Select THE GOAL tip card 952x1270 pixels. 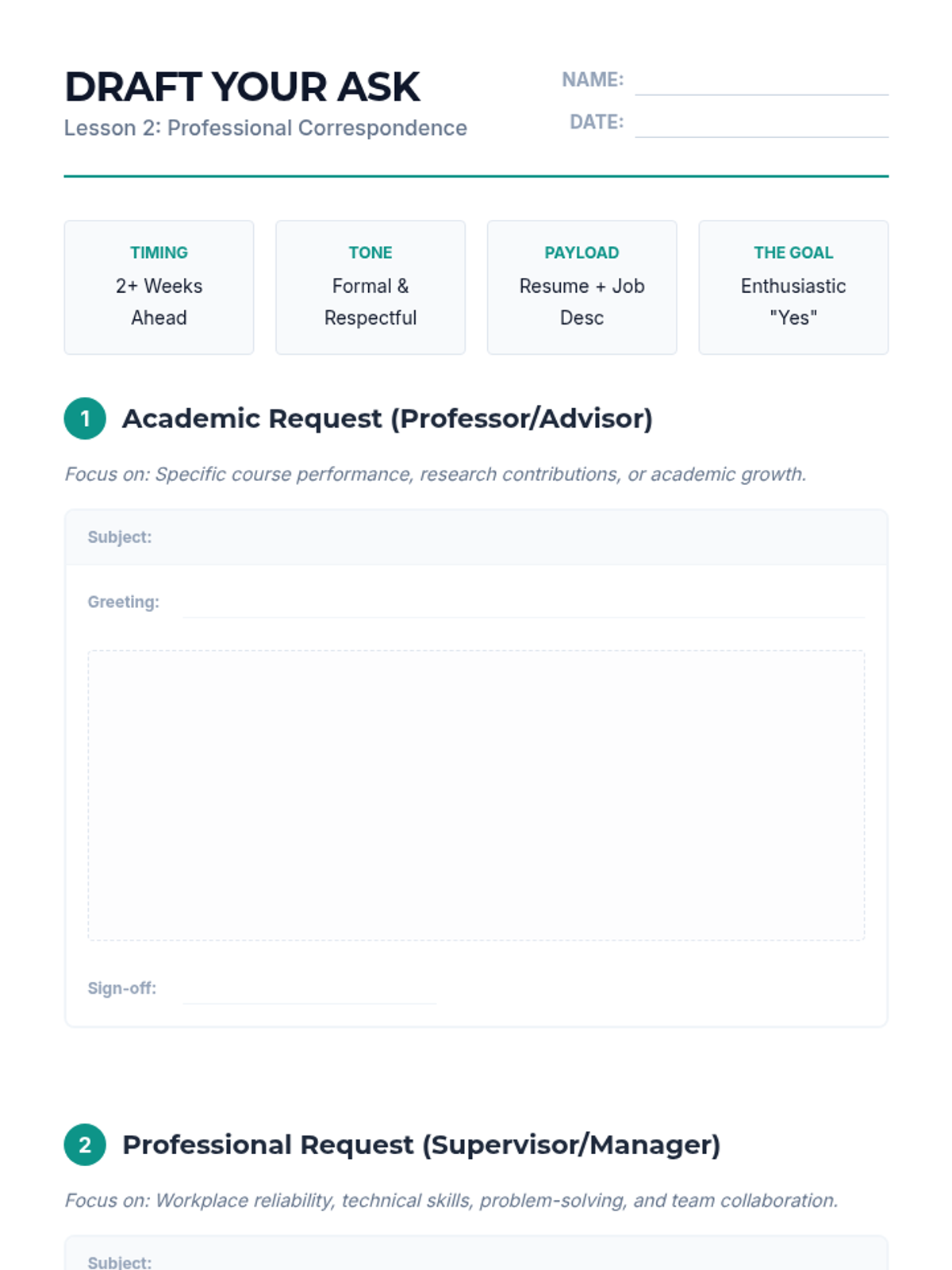tap(793, 287)
